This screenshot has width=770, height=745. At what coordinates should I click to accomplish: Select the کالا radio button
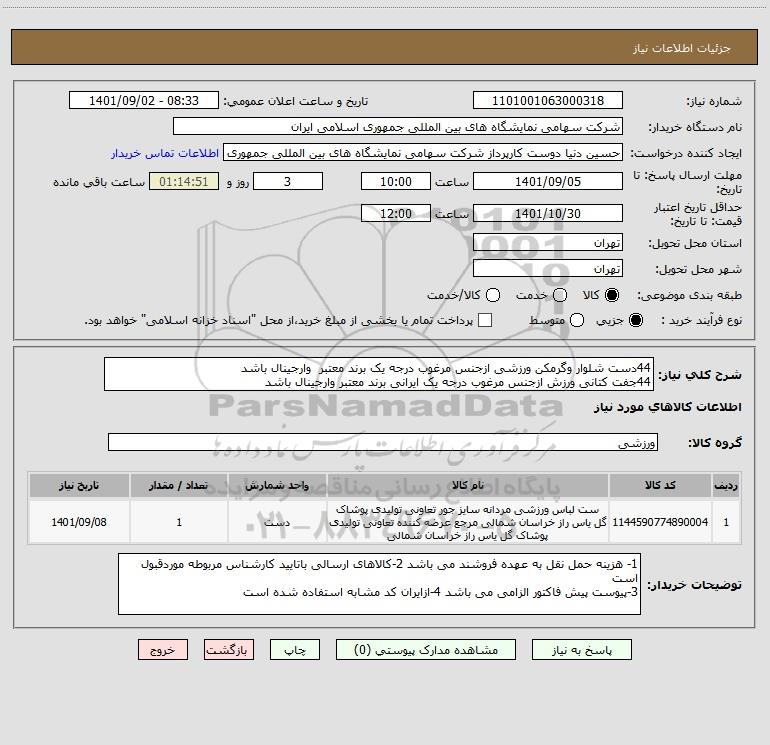click(x=612, y=295)
